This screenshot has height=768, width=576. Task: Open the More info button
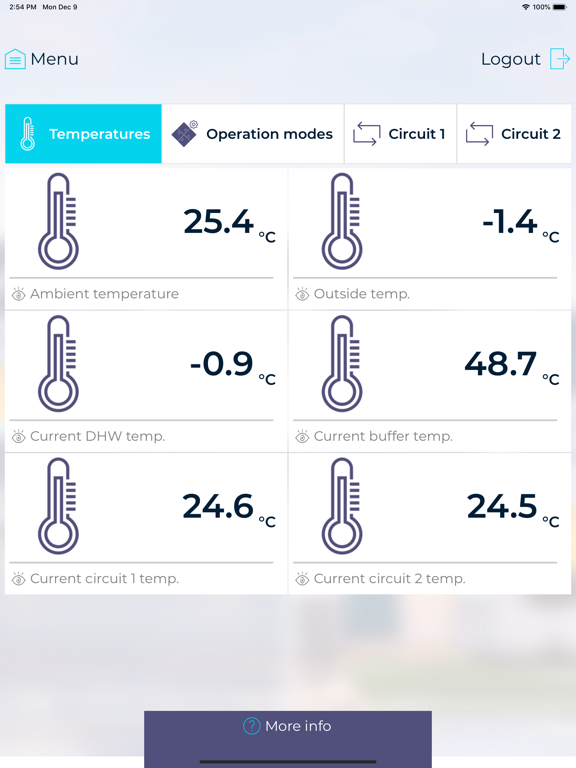(x=288, y=739)
